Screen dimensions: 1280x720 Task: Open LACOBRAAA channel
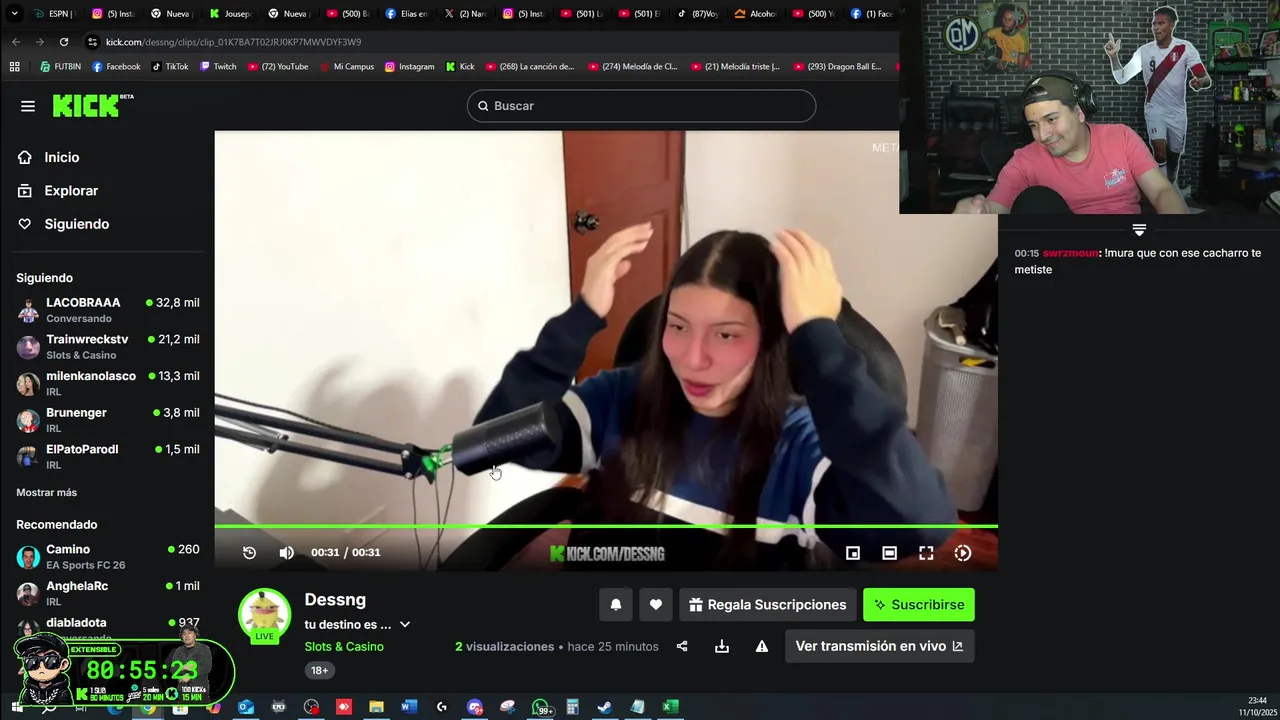coord(107,310)
